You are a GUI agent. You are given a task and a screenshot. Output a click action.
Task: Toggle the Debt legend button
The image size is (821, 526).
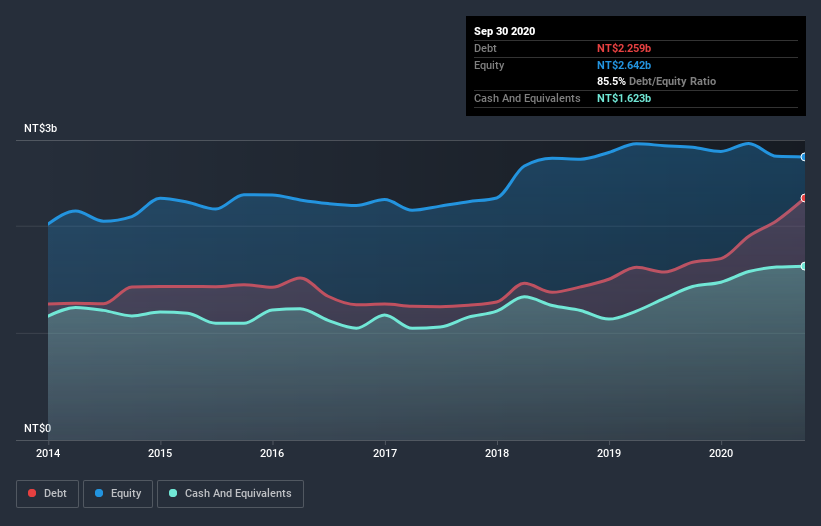click(47, 494)
